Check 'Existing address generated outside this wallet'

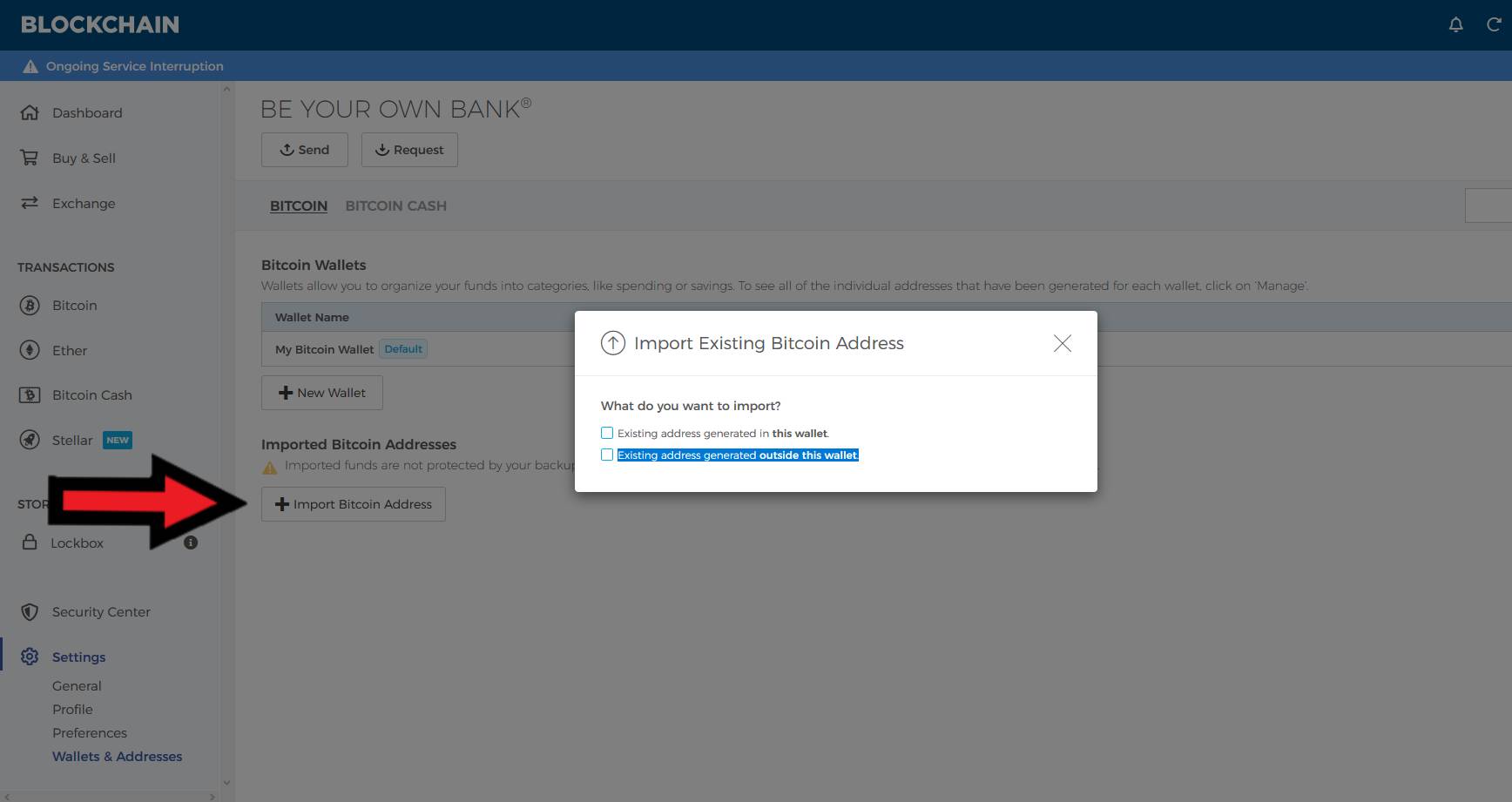click(x=607, y=455)
